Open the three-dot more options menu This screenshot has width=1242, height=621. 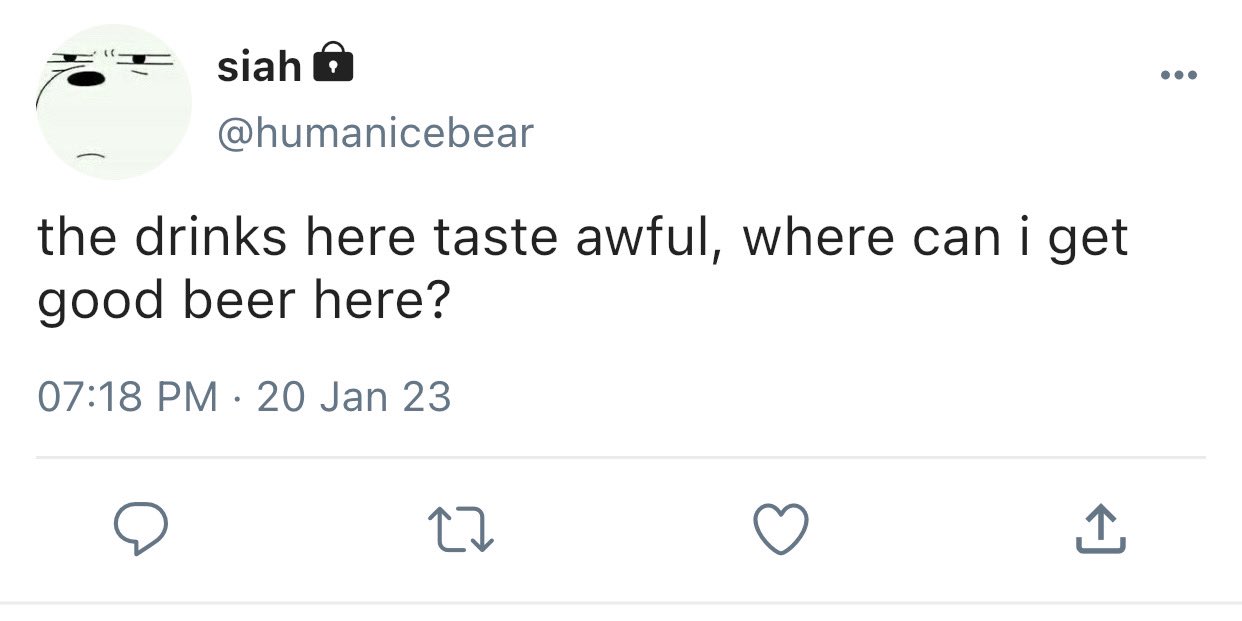1180,75
